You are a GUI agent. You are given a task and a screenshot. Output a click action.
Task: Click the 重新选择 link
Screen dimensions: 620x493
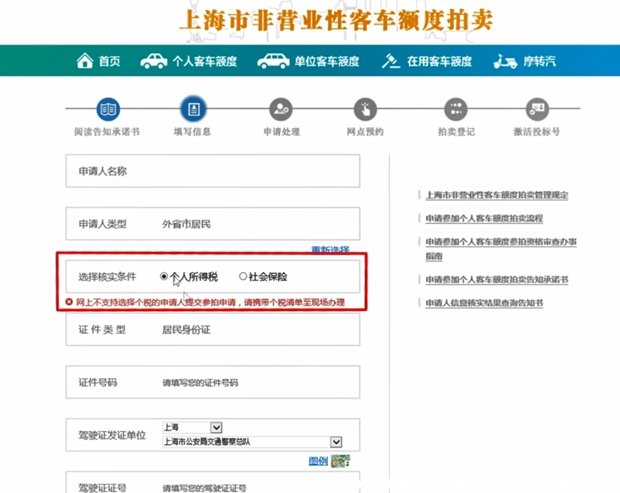(x=329, y=249)
